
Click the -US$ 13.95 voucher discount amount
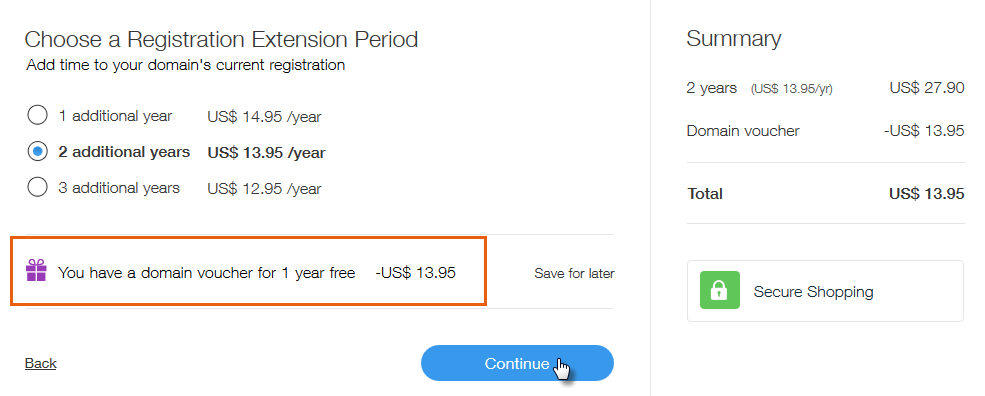tap(415, 273)
